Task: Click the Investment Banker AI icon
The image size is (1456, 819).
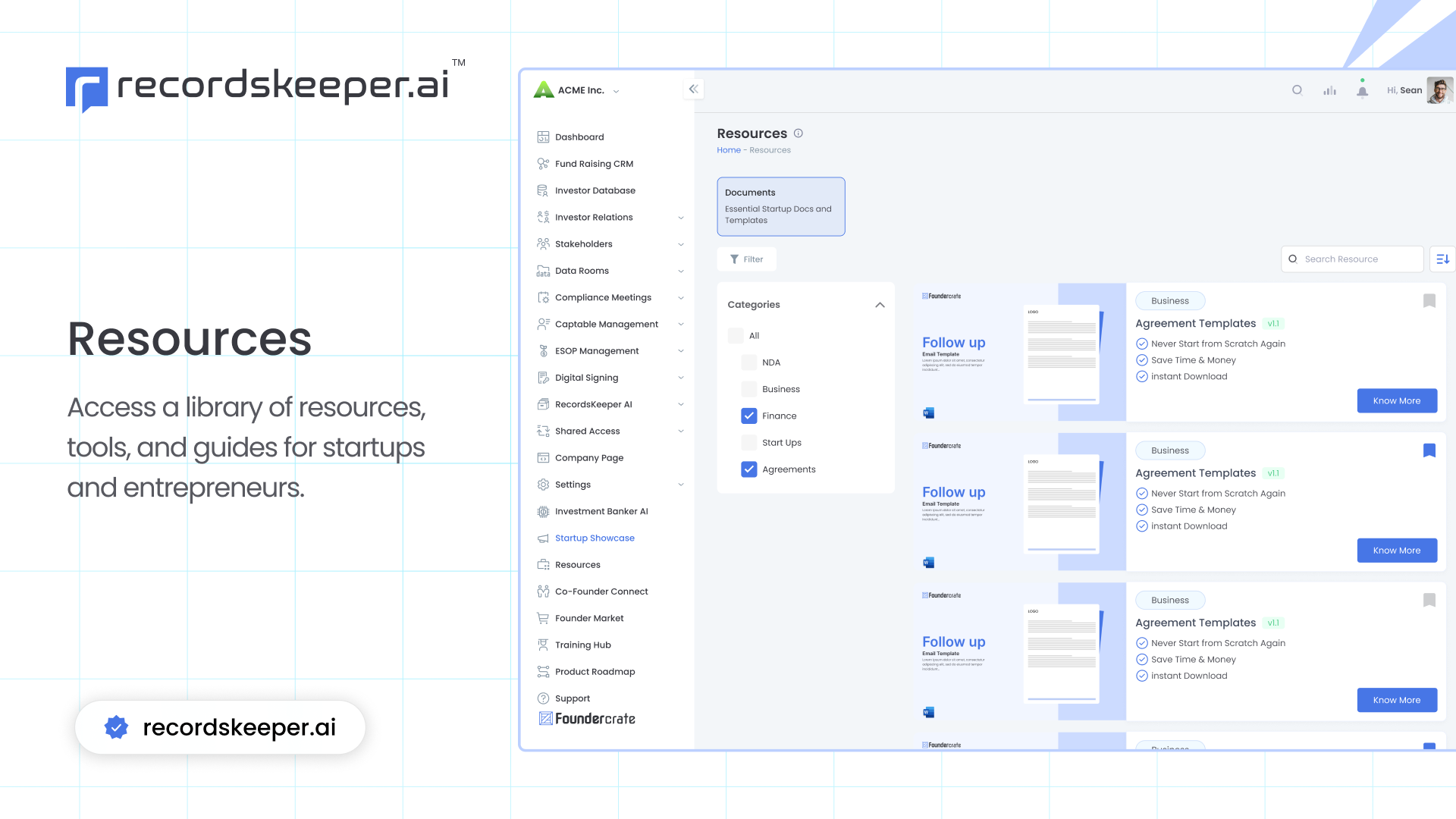Action: click(543, 512)
